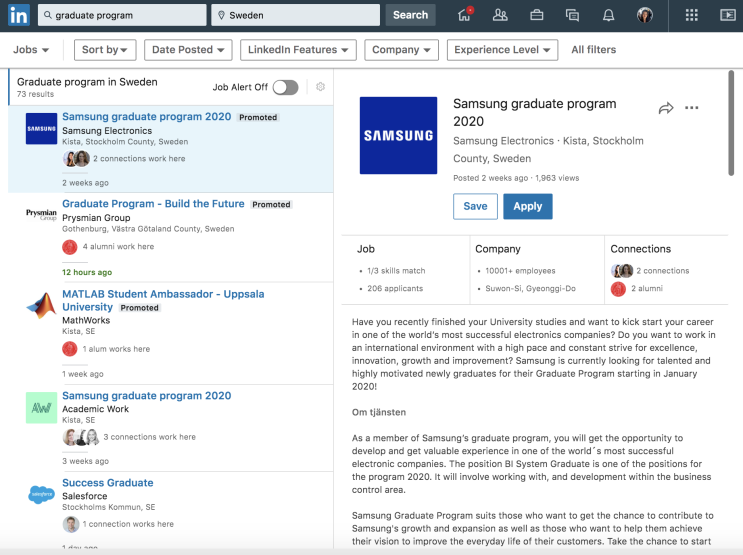Image resolution: width=743 pixels, height=555 pixels.
Task: Open All filters panel
Action: coord(593,50)
